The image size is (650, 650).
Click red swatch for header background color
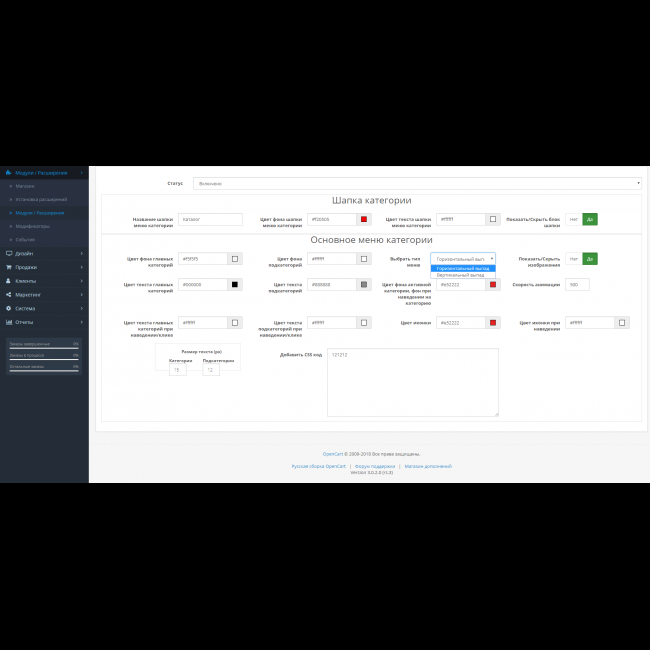point(364,219)
